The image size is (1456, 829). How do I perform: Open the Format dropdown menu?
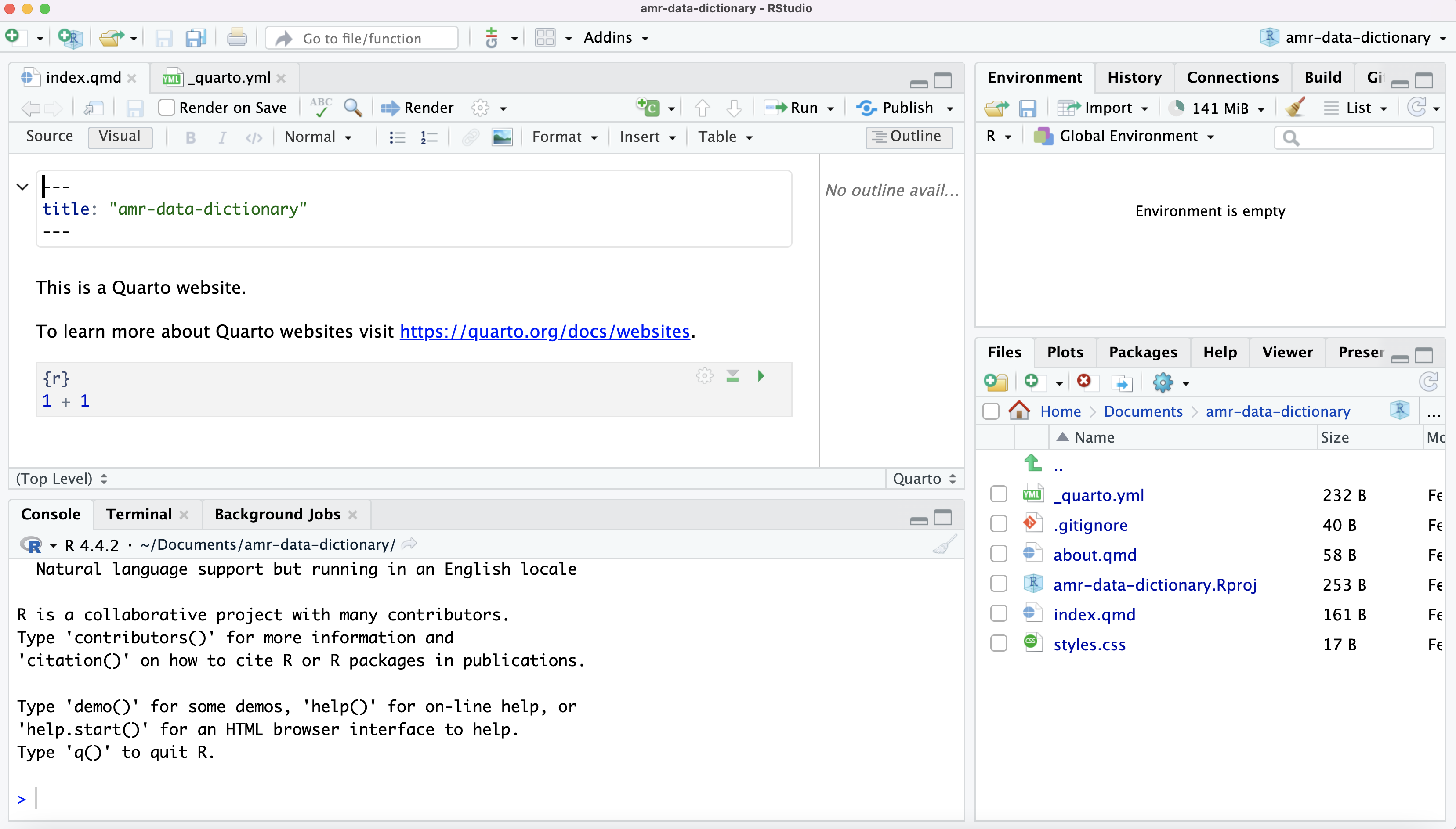(565, 137)
